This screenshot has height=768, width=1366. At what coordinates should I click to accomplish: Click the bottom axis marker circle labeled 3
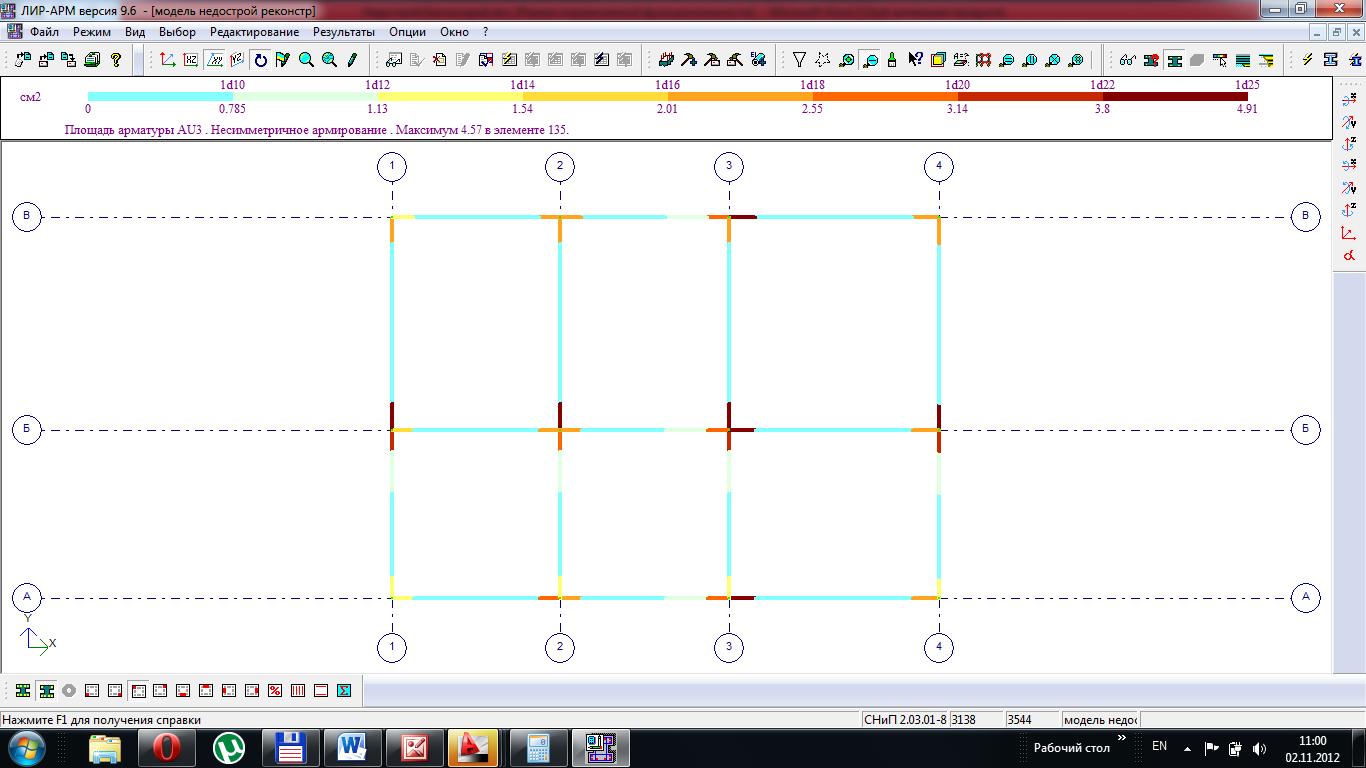click(x=729, y=647)
